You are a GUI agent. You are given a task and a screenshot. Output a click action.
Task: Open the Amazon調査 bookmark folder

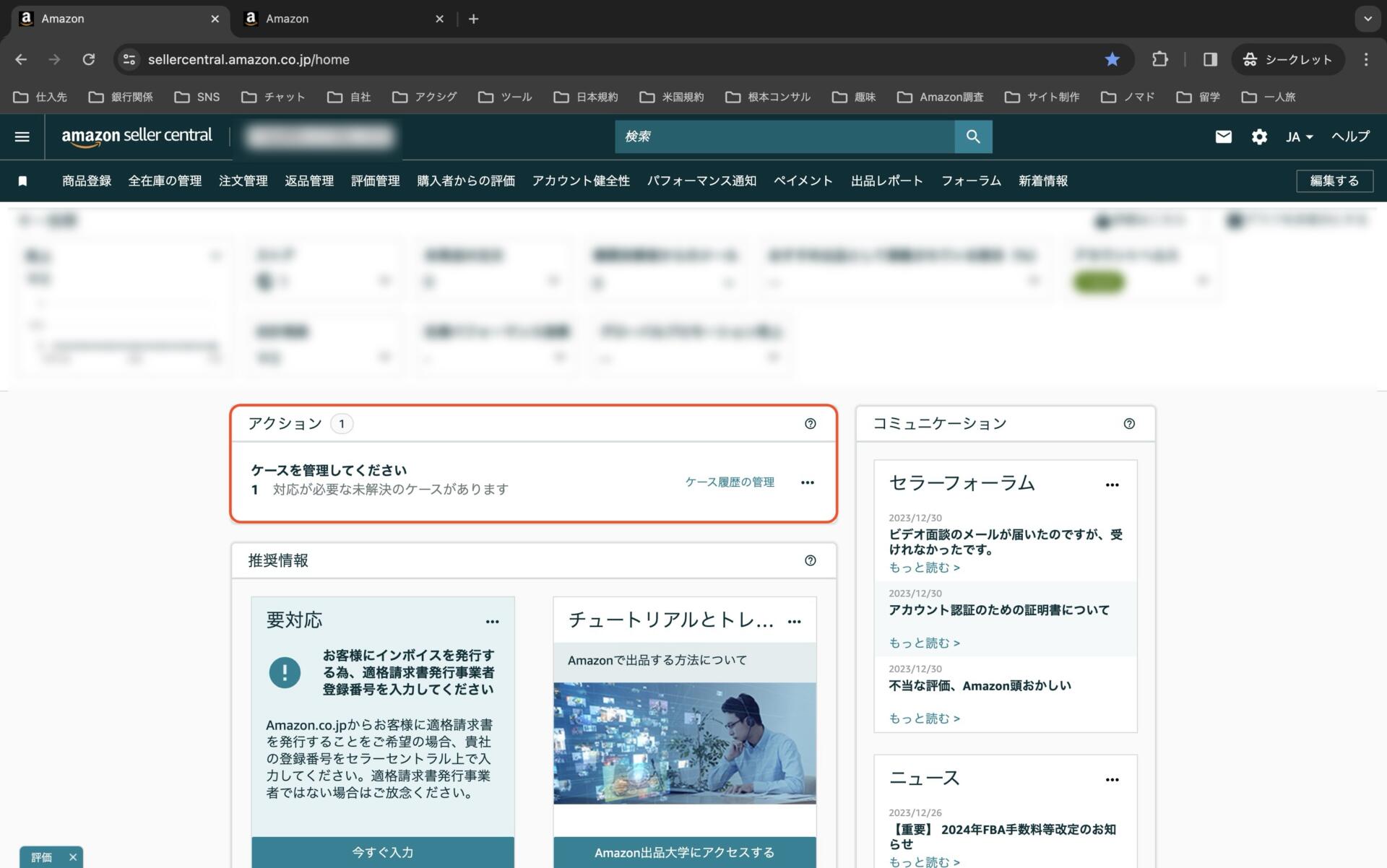click(x=940, y=97)
